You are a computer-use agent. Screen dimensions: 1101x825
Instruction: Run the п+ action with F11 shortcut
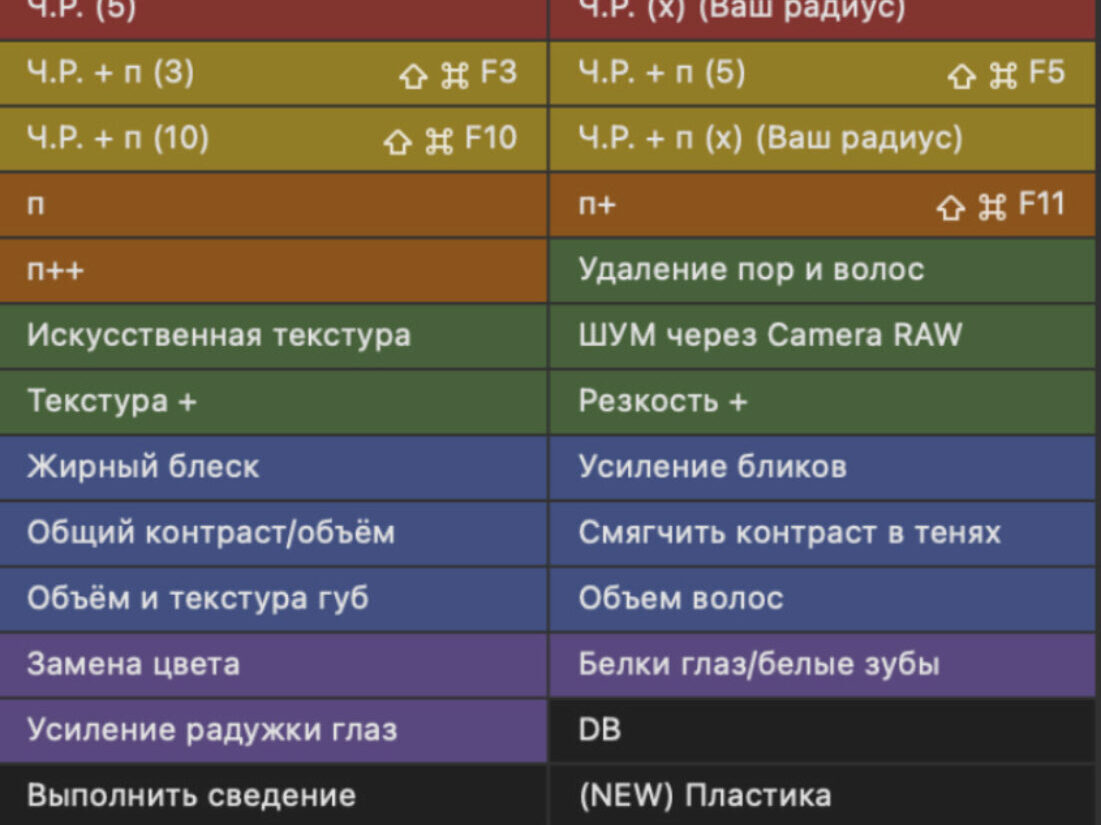pos(822,205)
